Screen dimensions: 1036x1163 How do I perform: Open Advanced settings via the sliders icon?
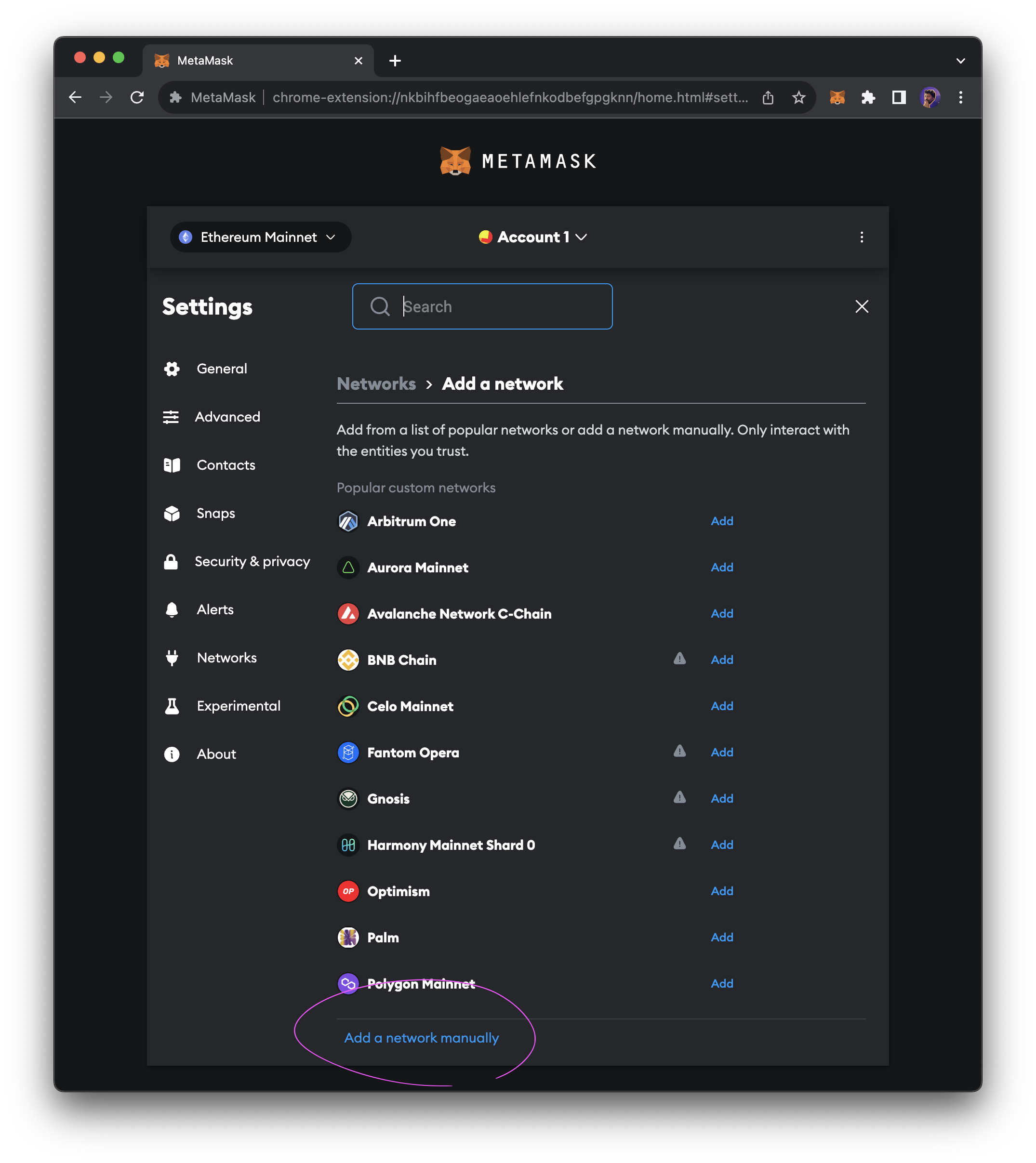(x=172, y=417)
